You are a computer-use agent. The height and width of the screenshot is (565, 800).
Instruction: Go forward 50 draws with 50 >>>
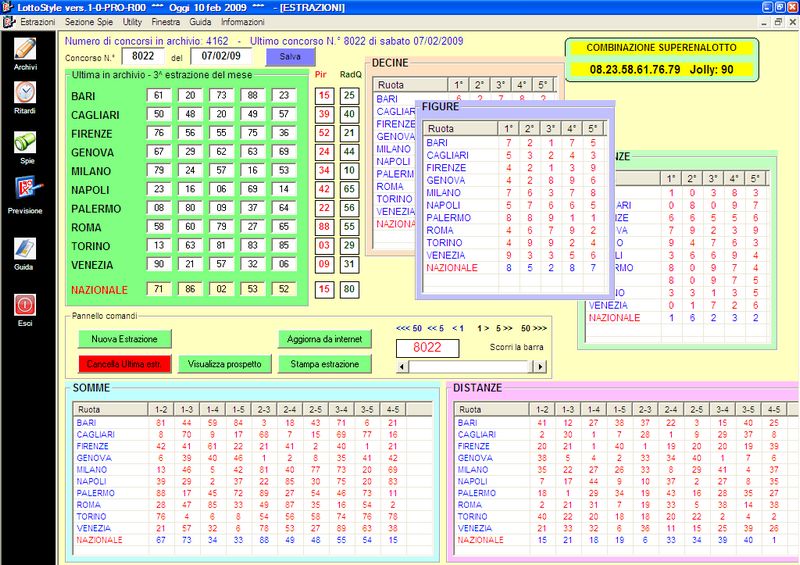pos(534,328)
